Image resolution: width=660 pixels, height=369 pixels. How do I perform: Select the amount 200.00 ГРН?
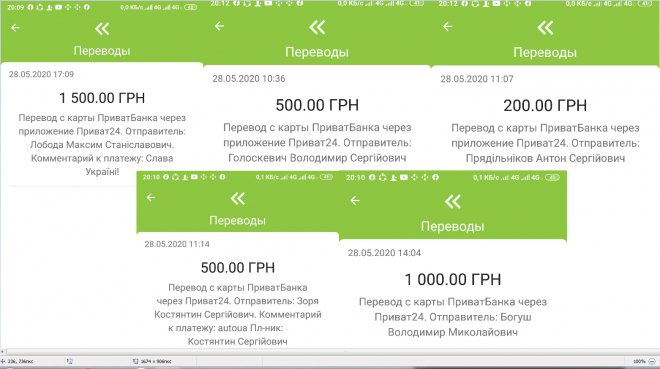pos(545,106)
